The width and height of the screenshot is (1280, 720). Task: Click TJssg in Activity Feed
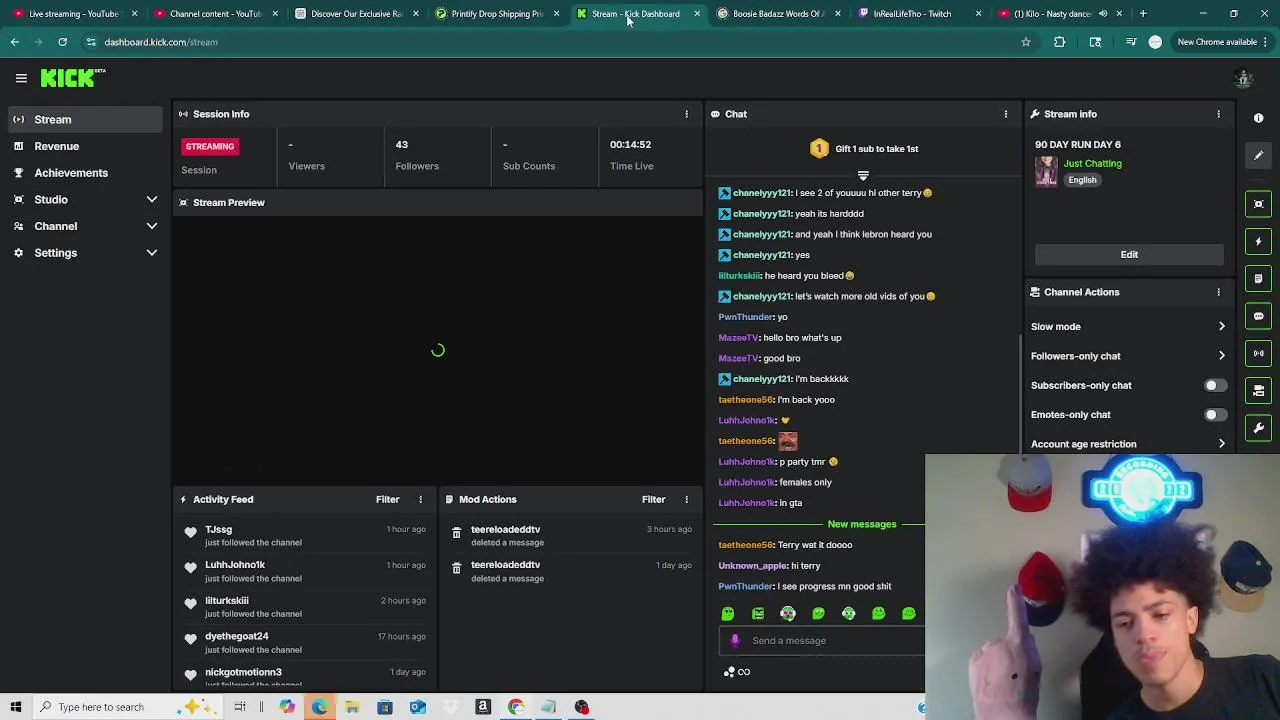click(x=218, y=530)
